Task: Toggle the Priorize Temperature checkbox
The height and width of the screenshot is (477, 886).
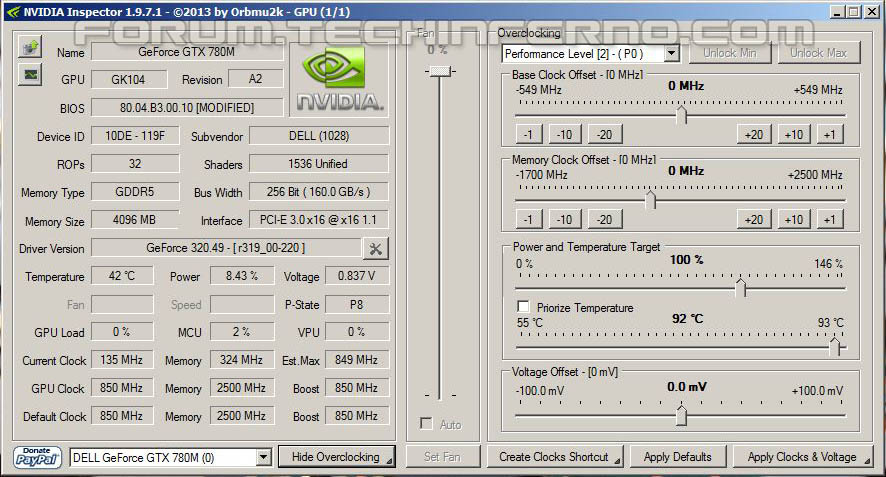Action: coord(523,307)
